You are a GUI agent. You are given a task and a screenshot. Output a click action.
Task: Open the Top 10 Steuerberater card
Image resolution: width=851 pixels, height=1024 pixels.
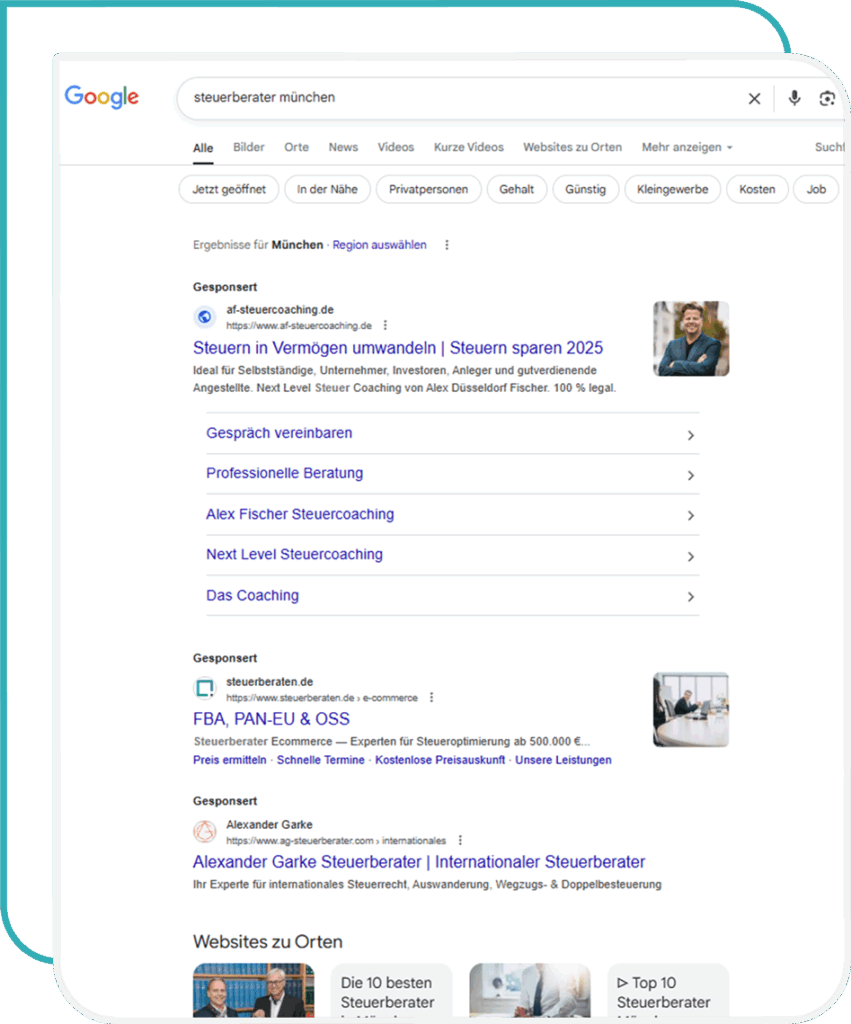point(667,991)
